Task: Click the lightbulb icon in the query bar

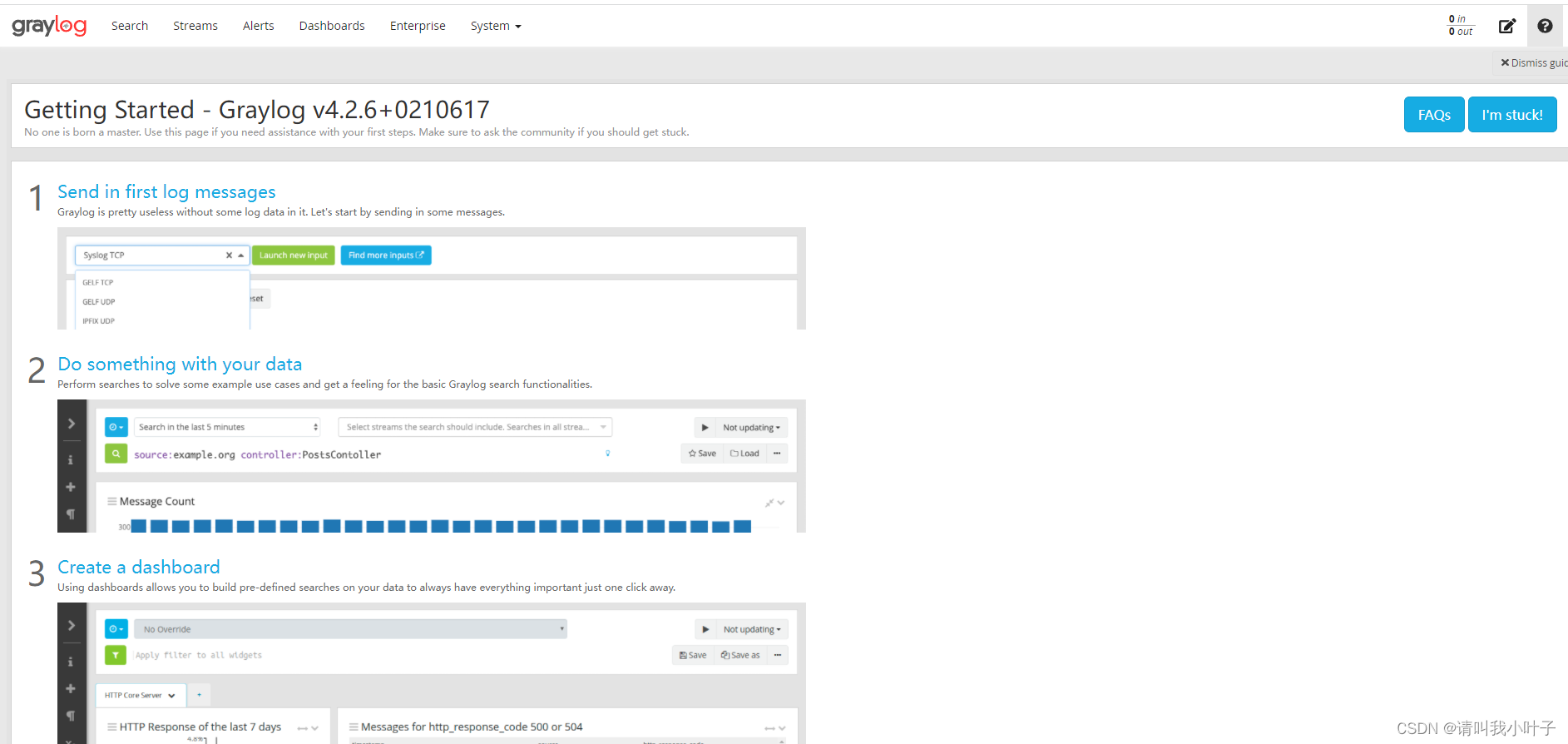Action: tap(608, 454)
